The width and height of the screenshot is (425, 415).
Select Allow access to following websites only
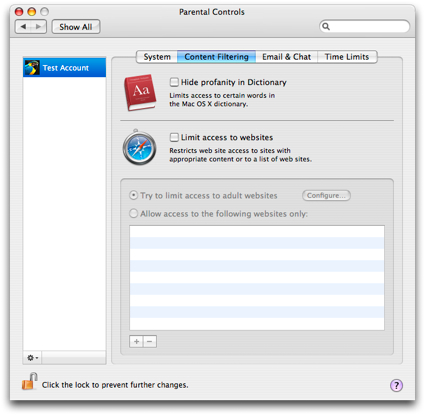133,213
